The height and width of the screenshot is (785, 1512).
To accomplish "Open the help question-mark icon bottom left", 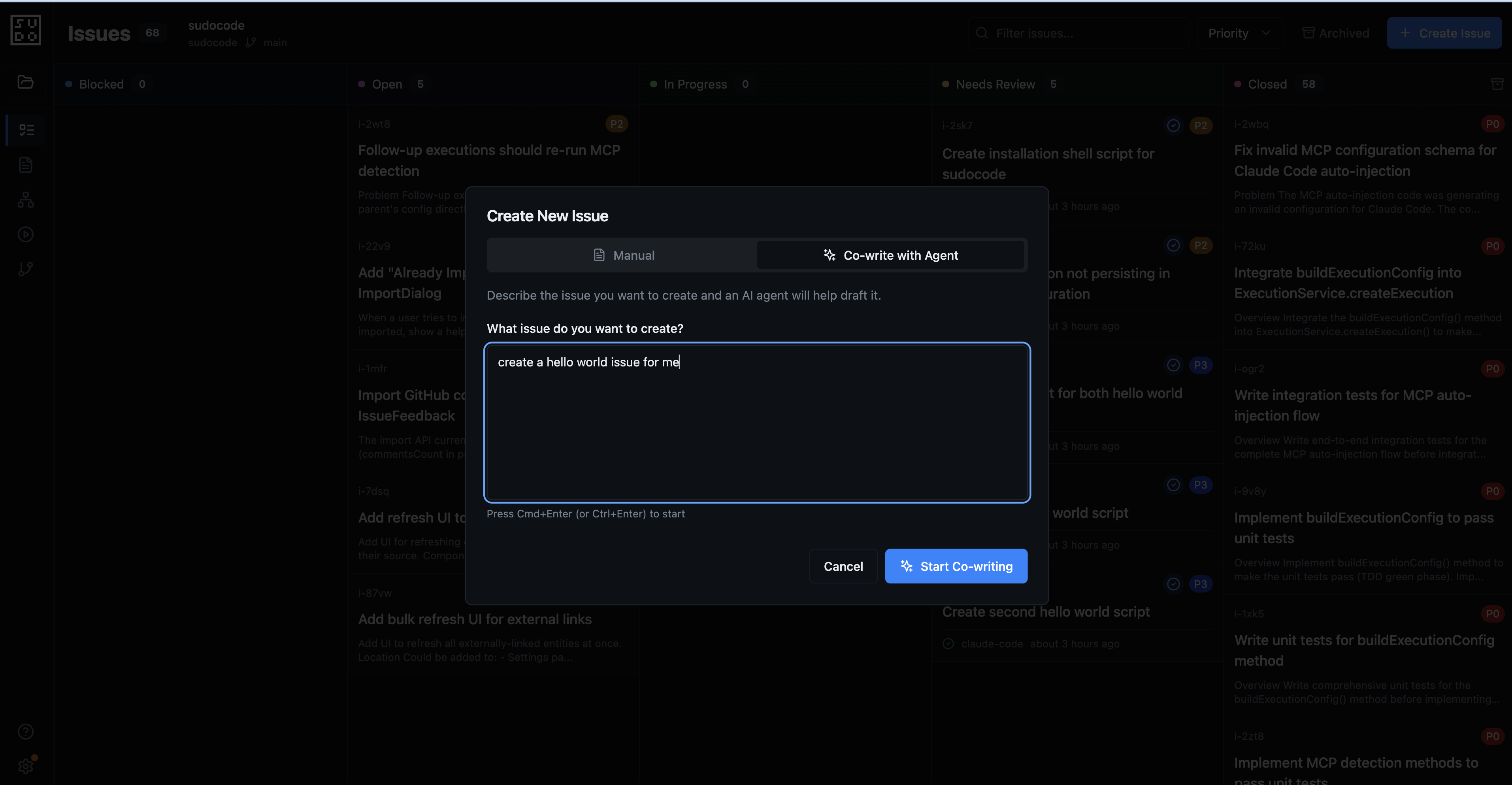I will point(26,732).
